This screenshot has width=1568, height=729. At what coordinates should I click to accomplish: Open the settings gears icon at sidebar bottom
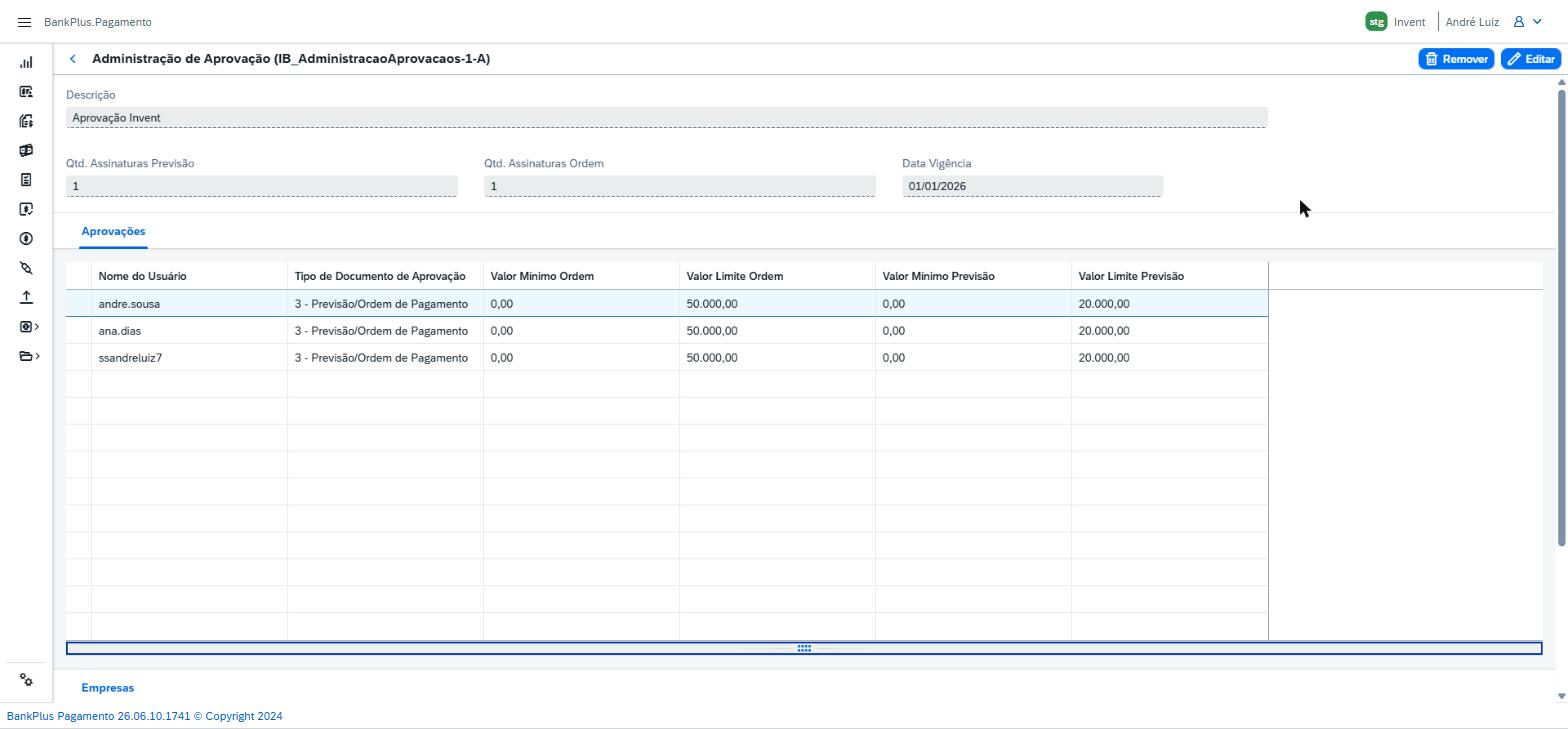[x=26, y=680]
